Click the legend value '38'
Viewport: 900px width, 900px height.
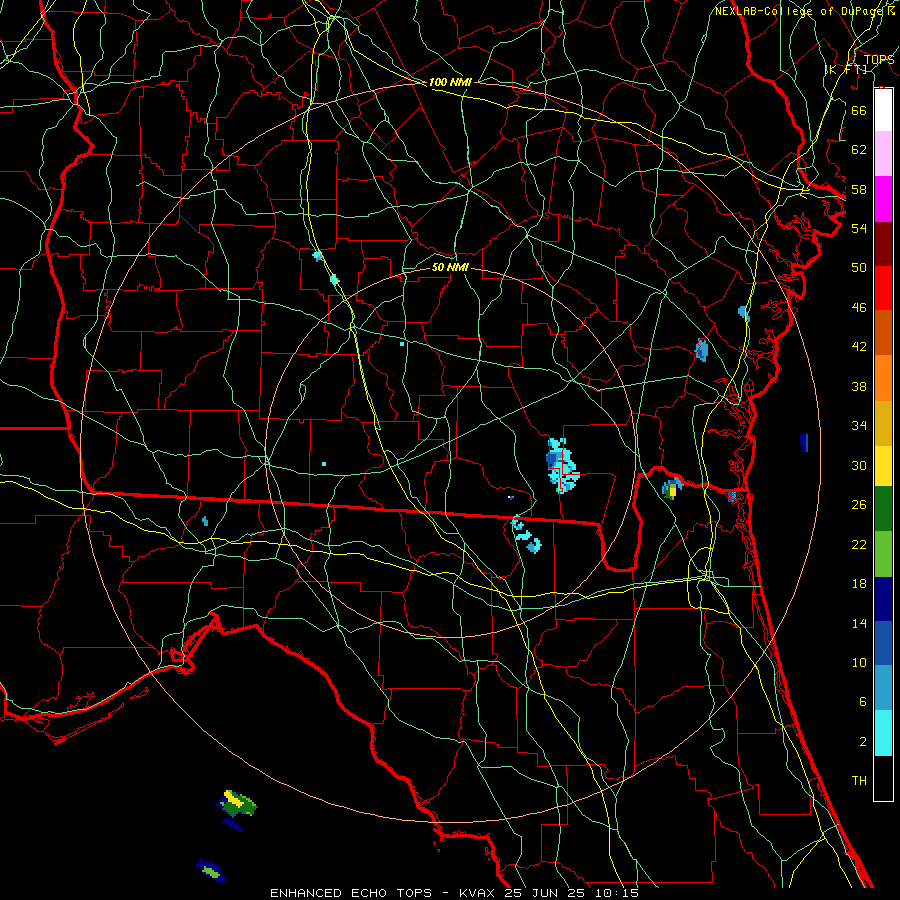(x=859, y=386)
